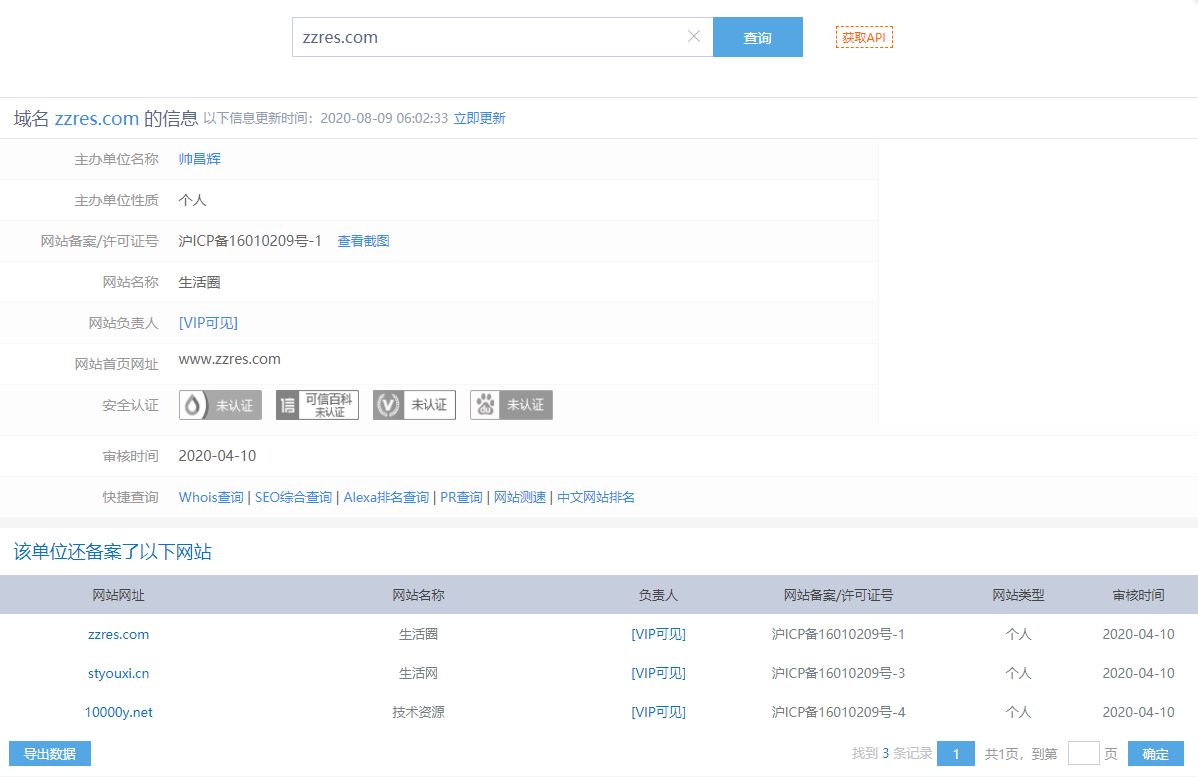Open the 帅昌辉 organizer name link

coord(199,159)
